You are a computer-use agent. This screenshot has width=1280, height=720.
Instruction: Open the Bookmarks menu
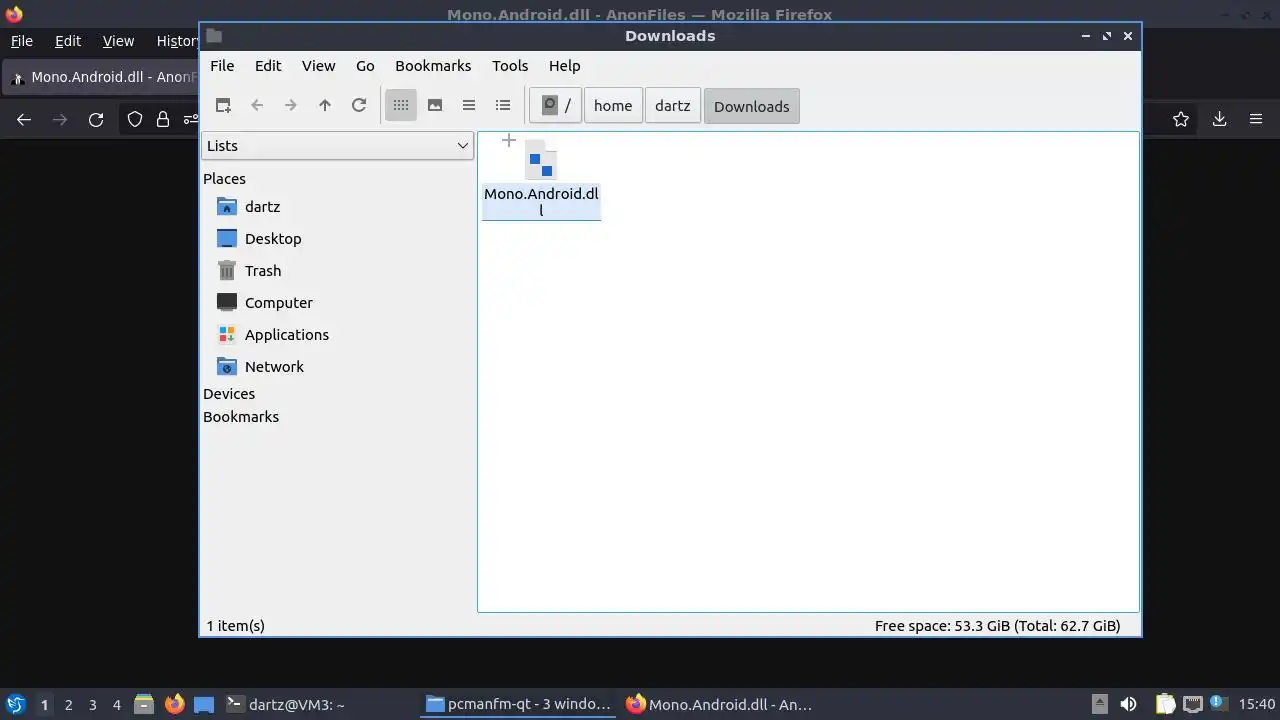pyautogui.click(x=433, y=65)
